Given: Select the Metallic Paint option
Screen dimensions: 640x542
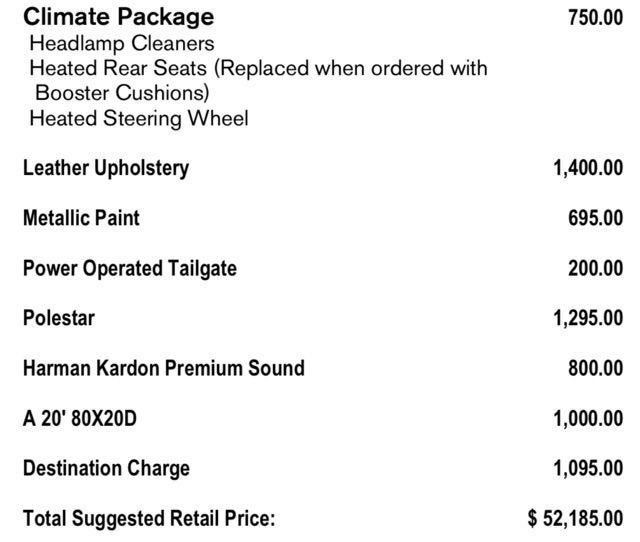Looking at the screenshot, I should (x=81, y=218).
